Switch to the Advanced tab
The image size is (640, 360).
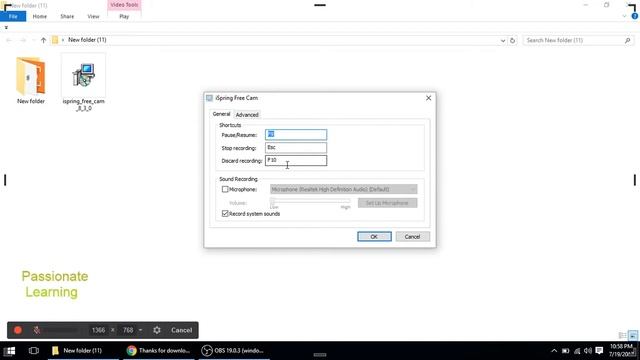(x=247, y=115)
